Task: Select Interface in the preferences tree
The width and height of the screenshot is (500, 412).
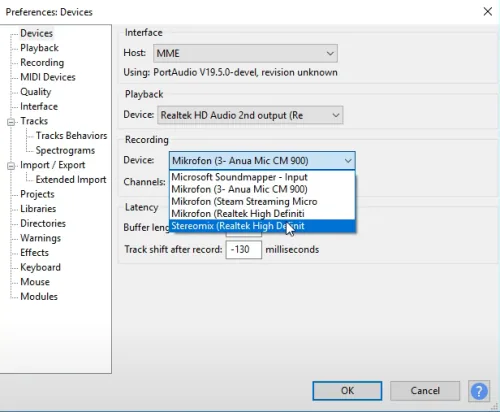Action: (x=39, y=107)
